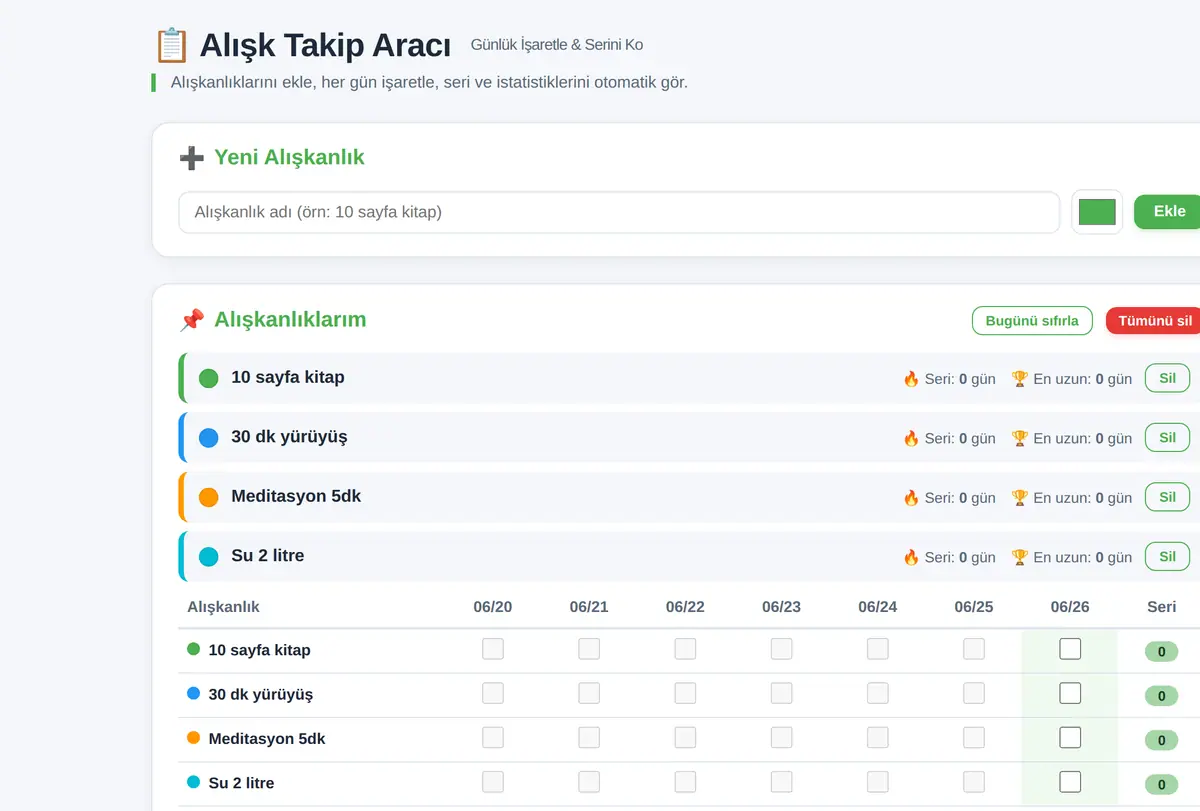Check 06/26 box for 10 sayfa kitap
Screen dimensions: 1200x811
point(1070,649)
